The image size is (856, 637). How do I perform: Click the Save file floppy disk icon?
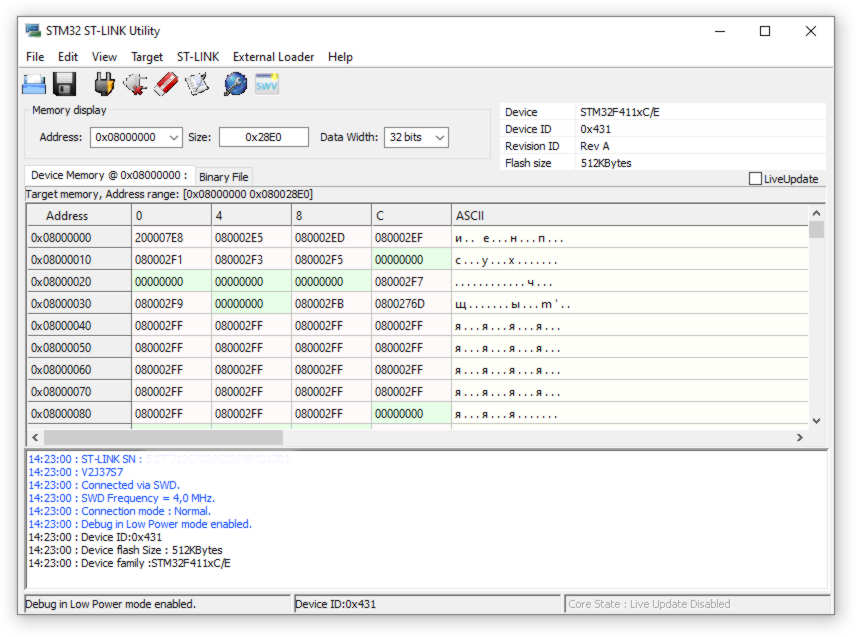(x=64, y=85)
